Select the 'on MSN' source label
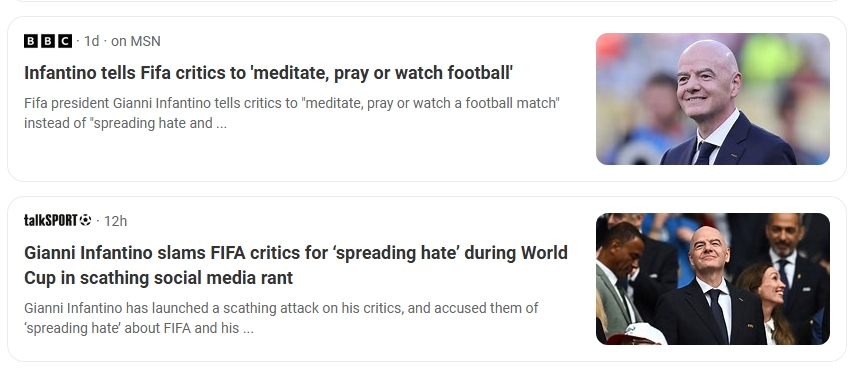Screen dimensions: 856x376 136,41
